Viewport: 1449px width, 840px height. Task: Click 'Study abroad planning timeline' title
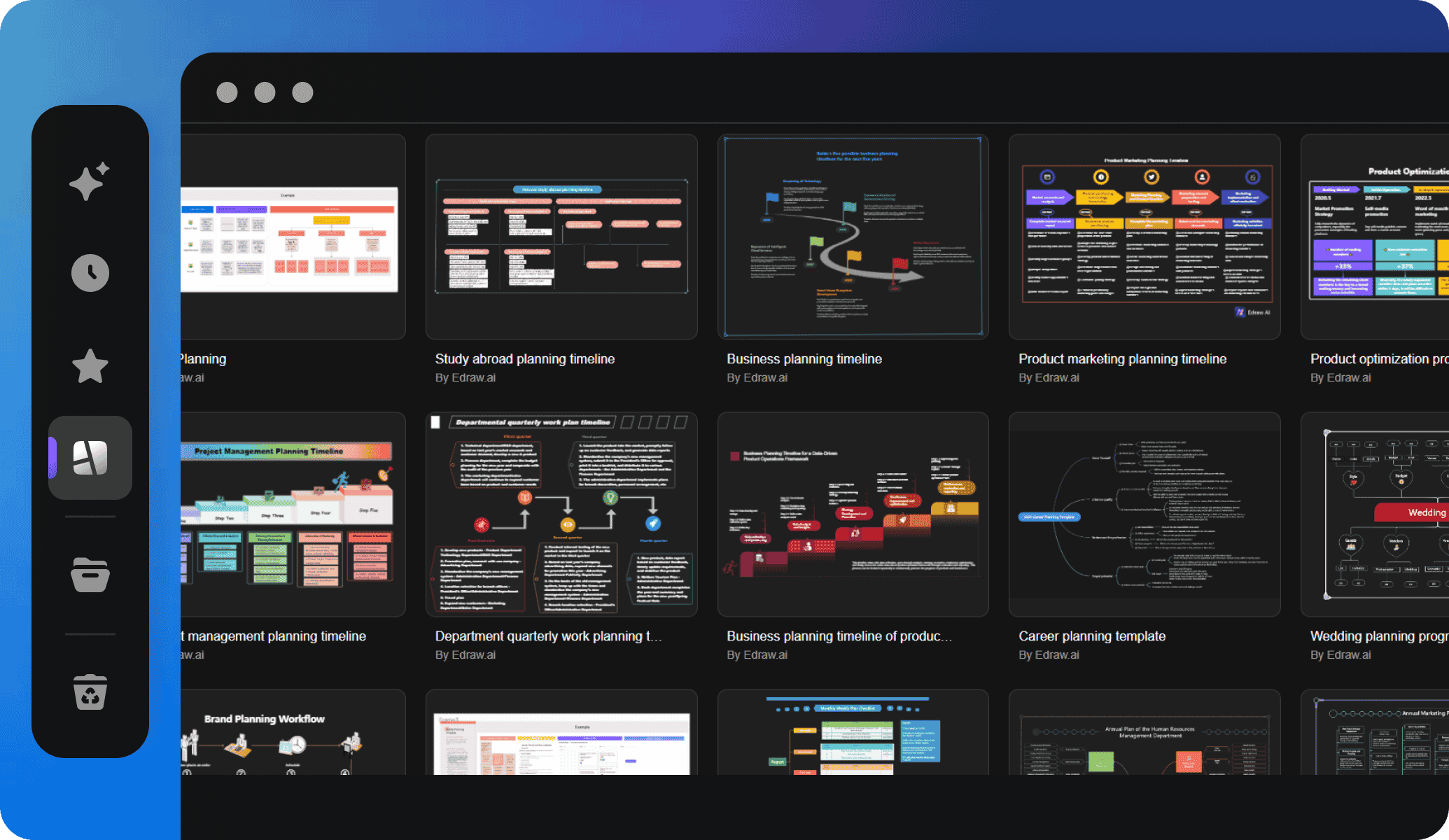click(x=525, y=359)
